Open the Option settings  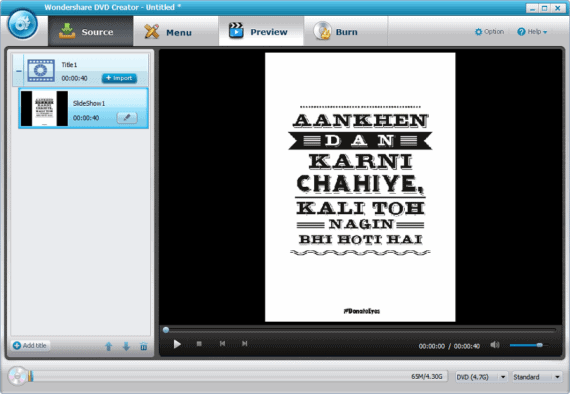[x=489, y=32]
